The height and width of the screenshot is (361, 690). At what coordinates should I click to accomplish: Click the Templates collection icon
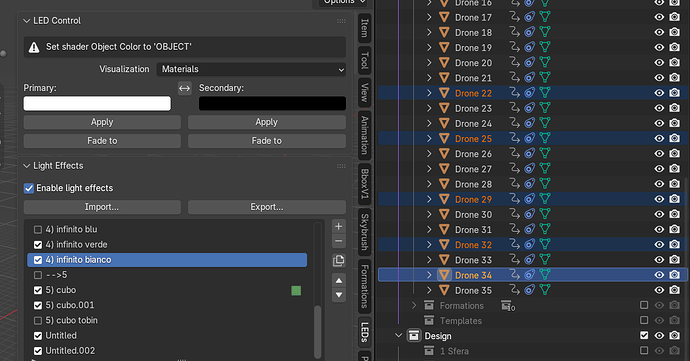tap(429, 320)
